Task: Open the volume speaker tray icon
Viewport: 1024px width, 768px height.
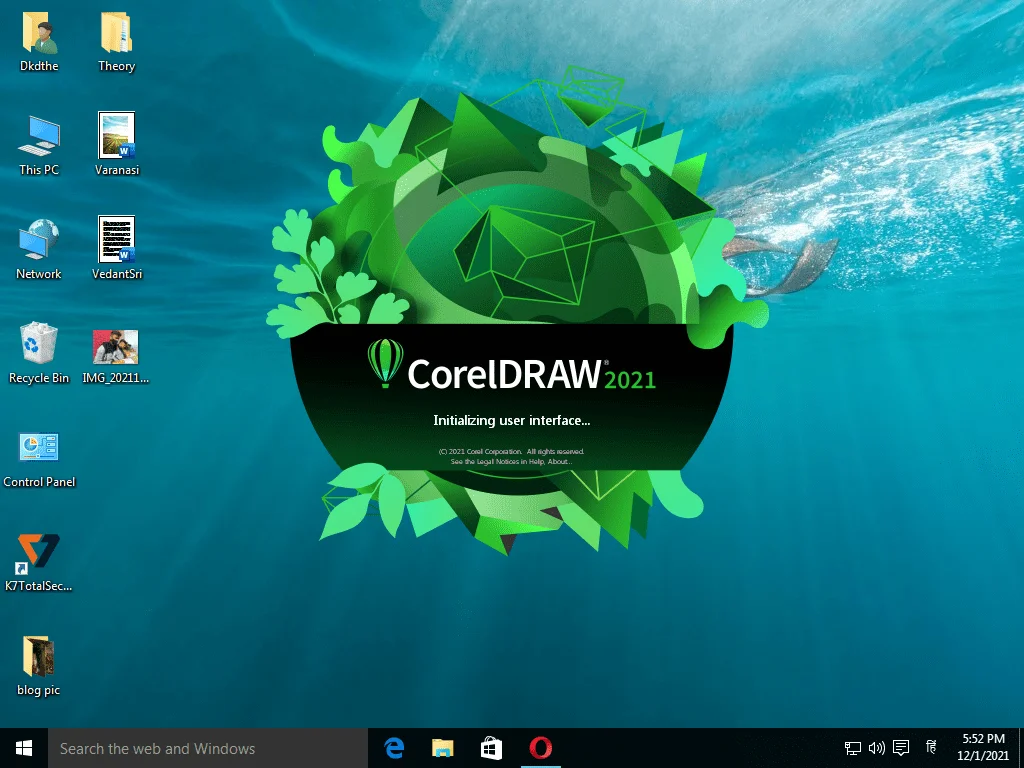Action: 876,748
